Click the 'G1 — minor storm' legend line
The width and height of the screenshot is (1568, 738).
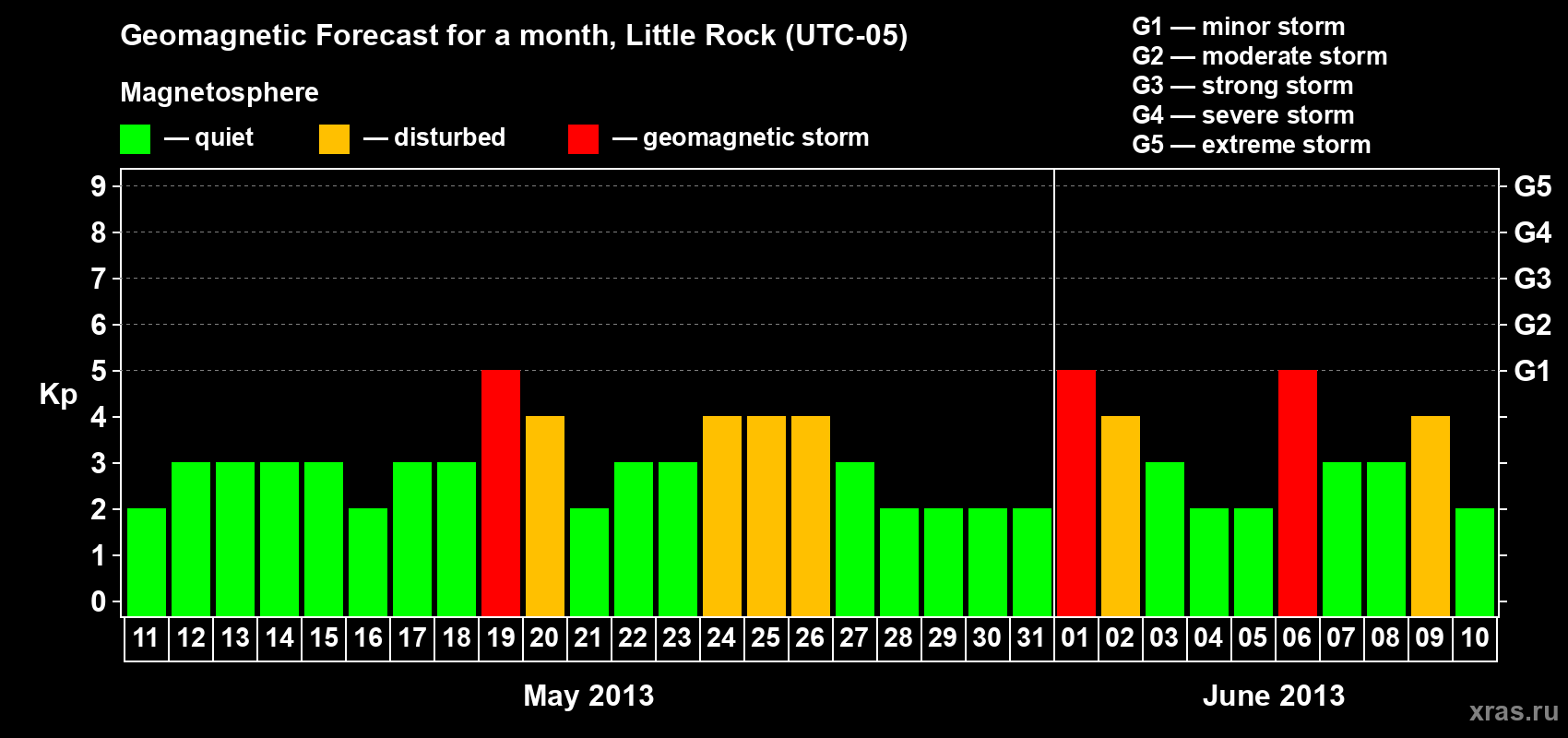pyautogui.click(x=1239, y=27)
